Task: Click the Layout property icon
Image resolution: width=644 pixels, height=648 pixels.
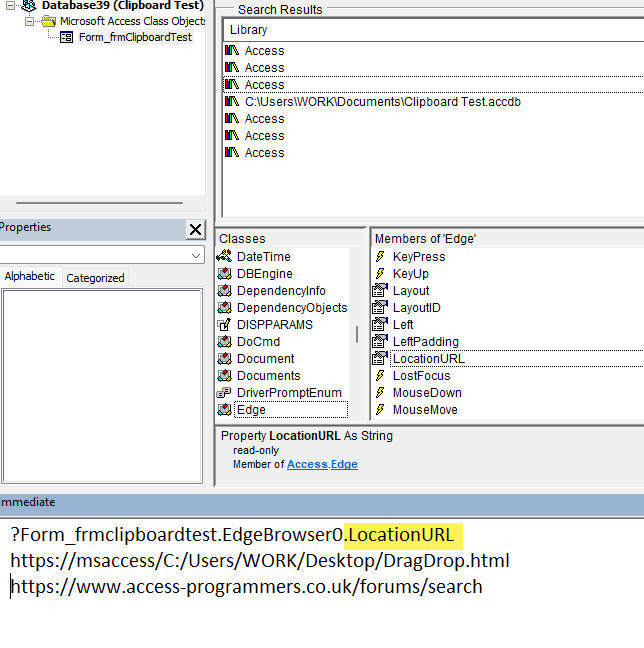Action: click(x=380, y=290)
